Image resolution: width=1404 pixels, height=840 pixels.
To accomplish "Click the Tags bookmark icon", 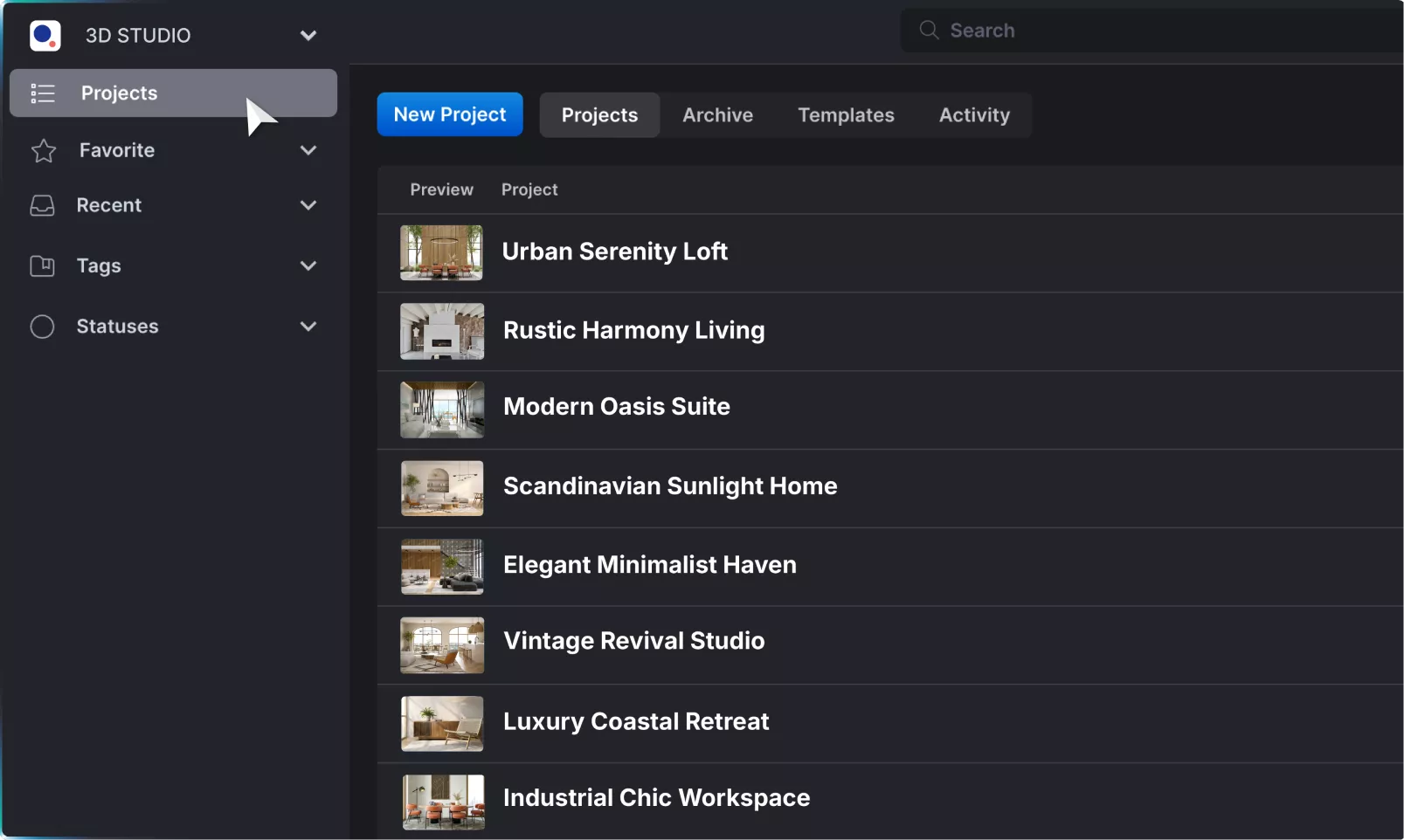I will click(x=42, y=266).
